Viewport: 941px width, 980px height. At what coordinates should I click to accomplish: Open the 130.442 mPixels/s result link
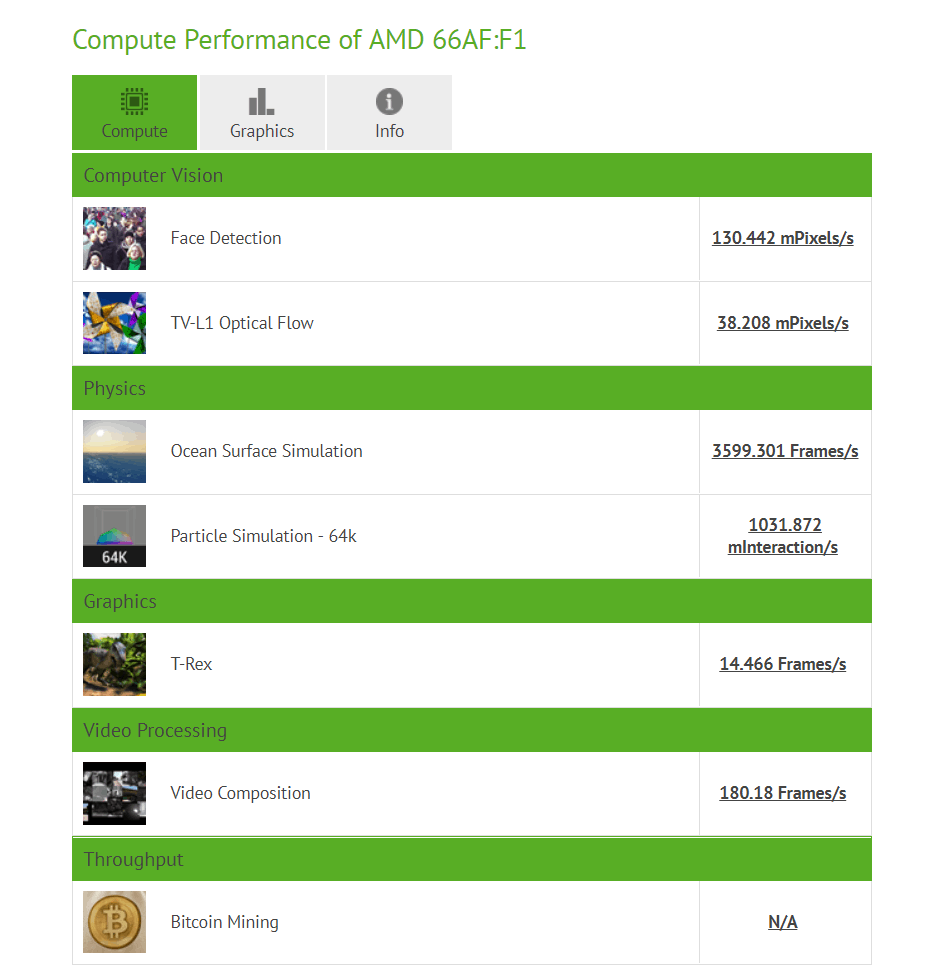point(783,238)
